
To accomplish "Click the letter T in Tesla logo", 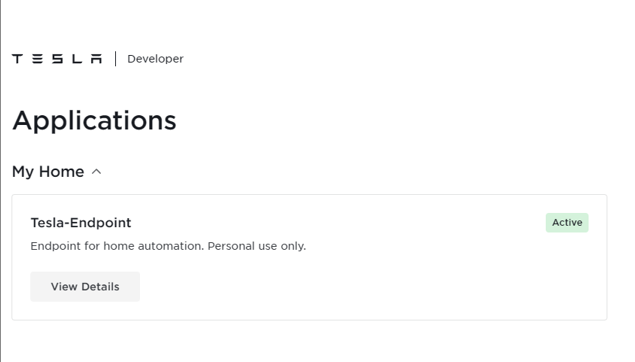I will [x=17, y=59].
